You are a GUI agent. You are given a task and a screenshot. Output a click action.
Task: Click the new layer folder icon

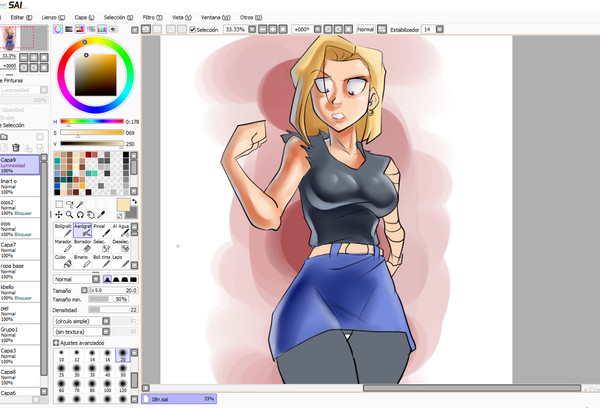pyautogui.click(x=4, y=137)
